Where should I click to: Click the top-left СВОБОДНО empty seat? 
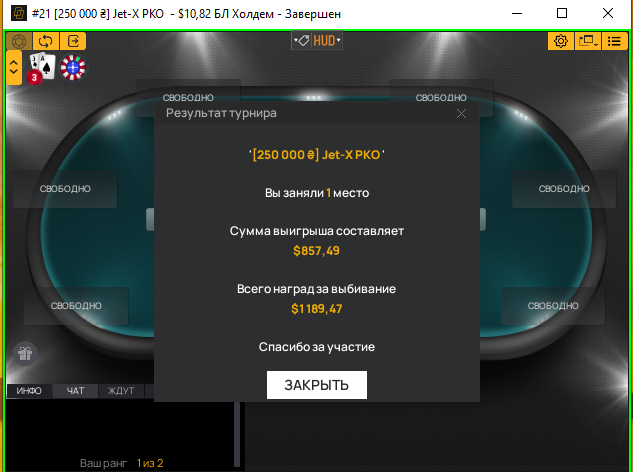tap(188, 97)
